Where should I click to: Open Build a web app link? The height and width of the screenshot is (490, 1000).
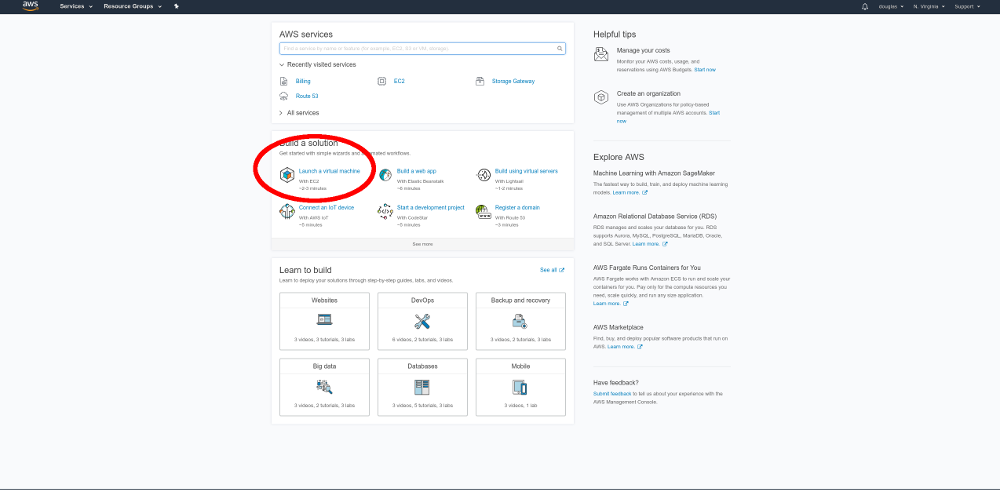click(416, 171)
